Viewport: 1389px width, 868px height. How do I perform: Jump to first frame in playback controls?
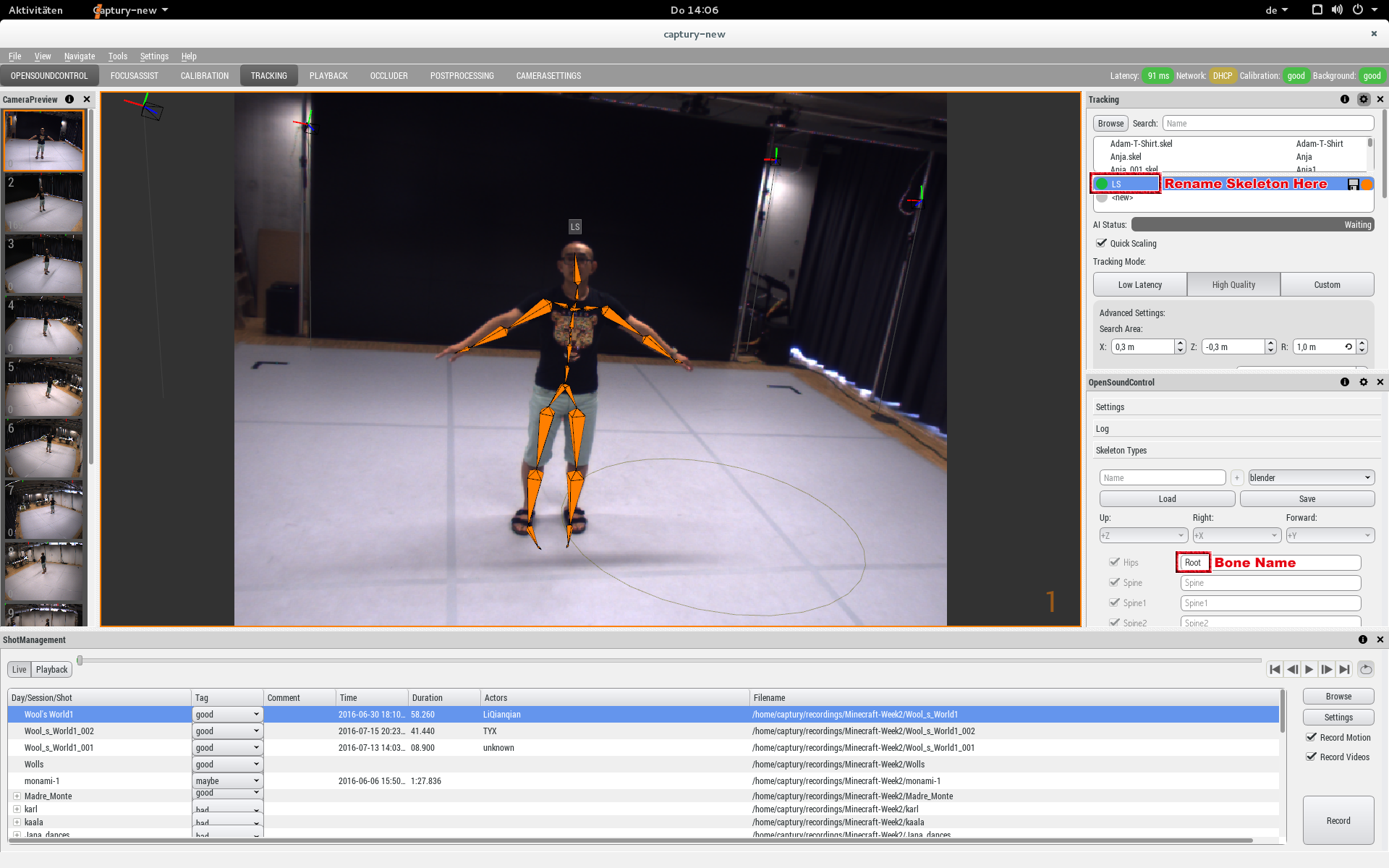[1275, 669]
